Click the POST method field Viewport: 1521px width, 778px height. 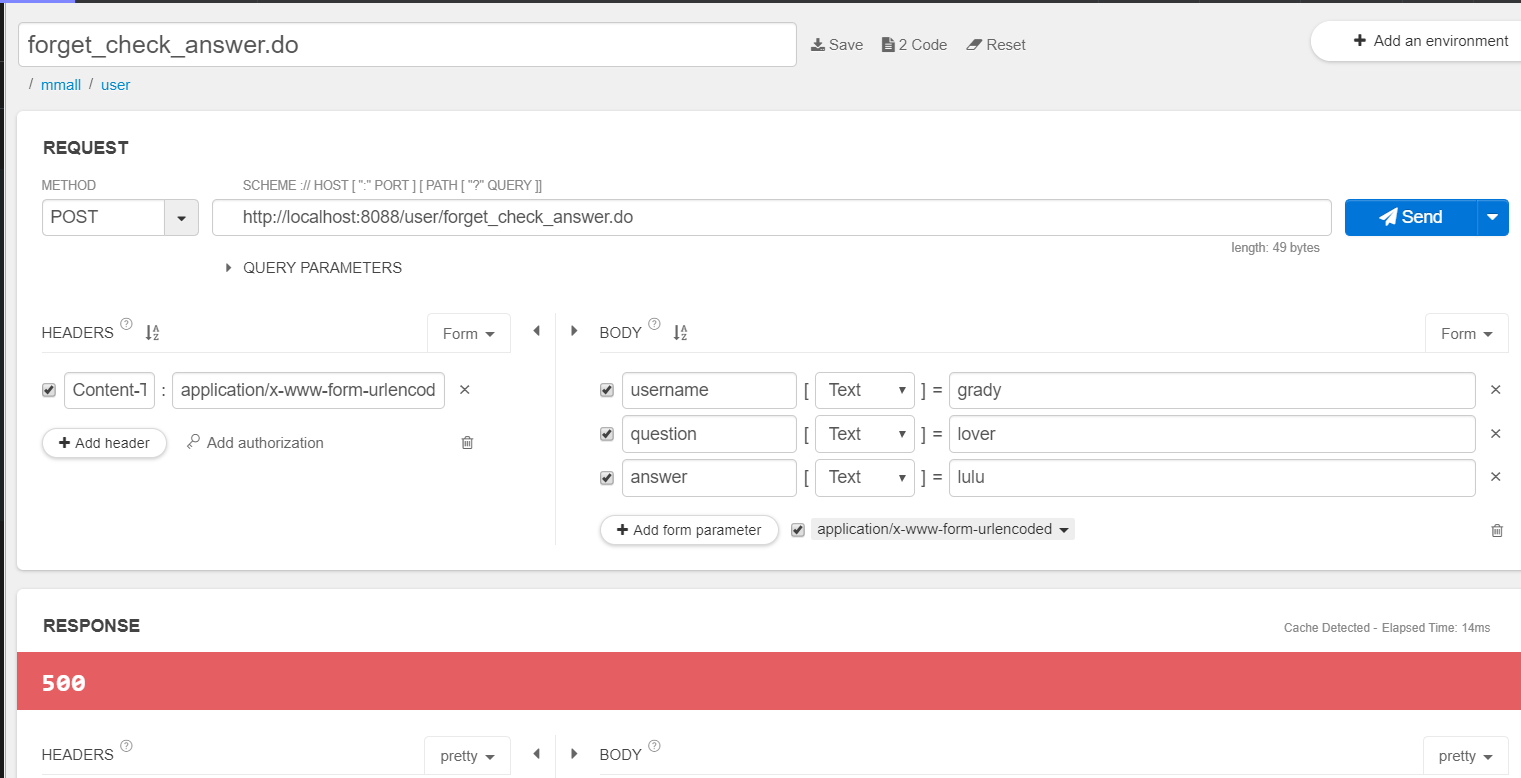[x=103, y=218]
